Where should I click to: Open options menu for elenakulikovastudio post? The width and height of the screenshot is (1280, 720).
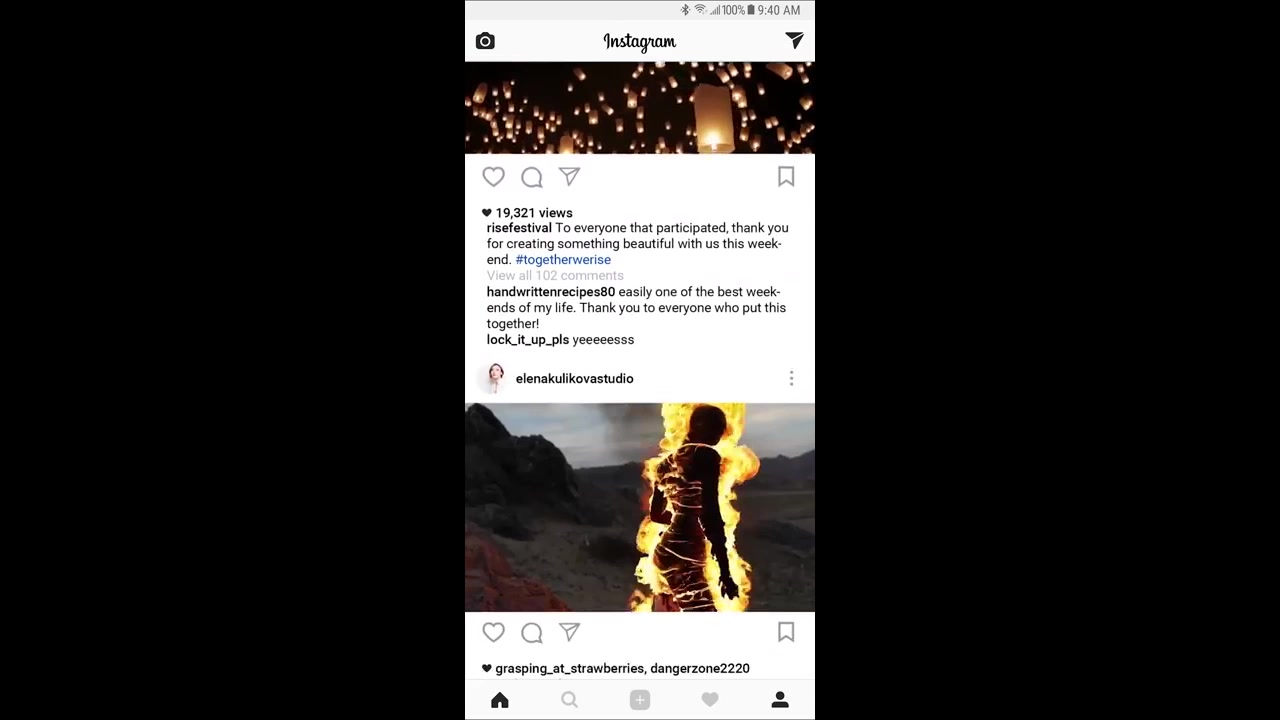pos(791,378)
